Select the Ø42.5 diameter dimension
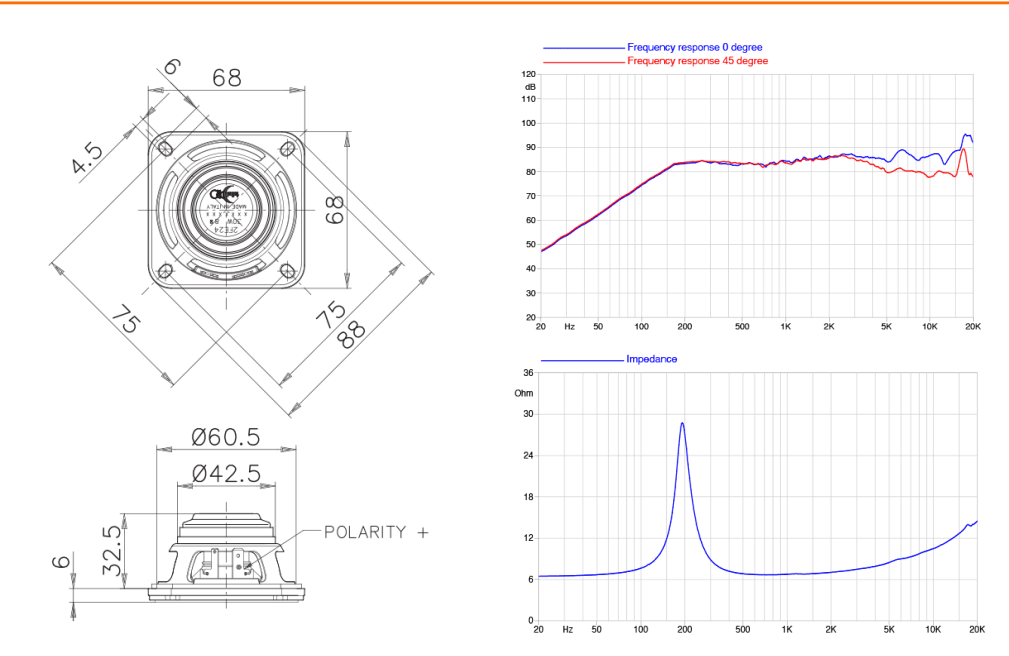Viewport: 1009px width, 656px height. pos(226,474)
